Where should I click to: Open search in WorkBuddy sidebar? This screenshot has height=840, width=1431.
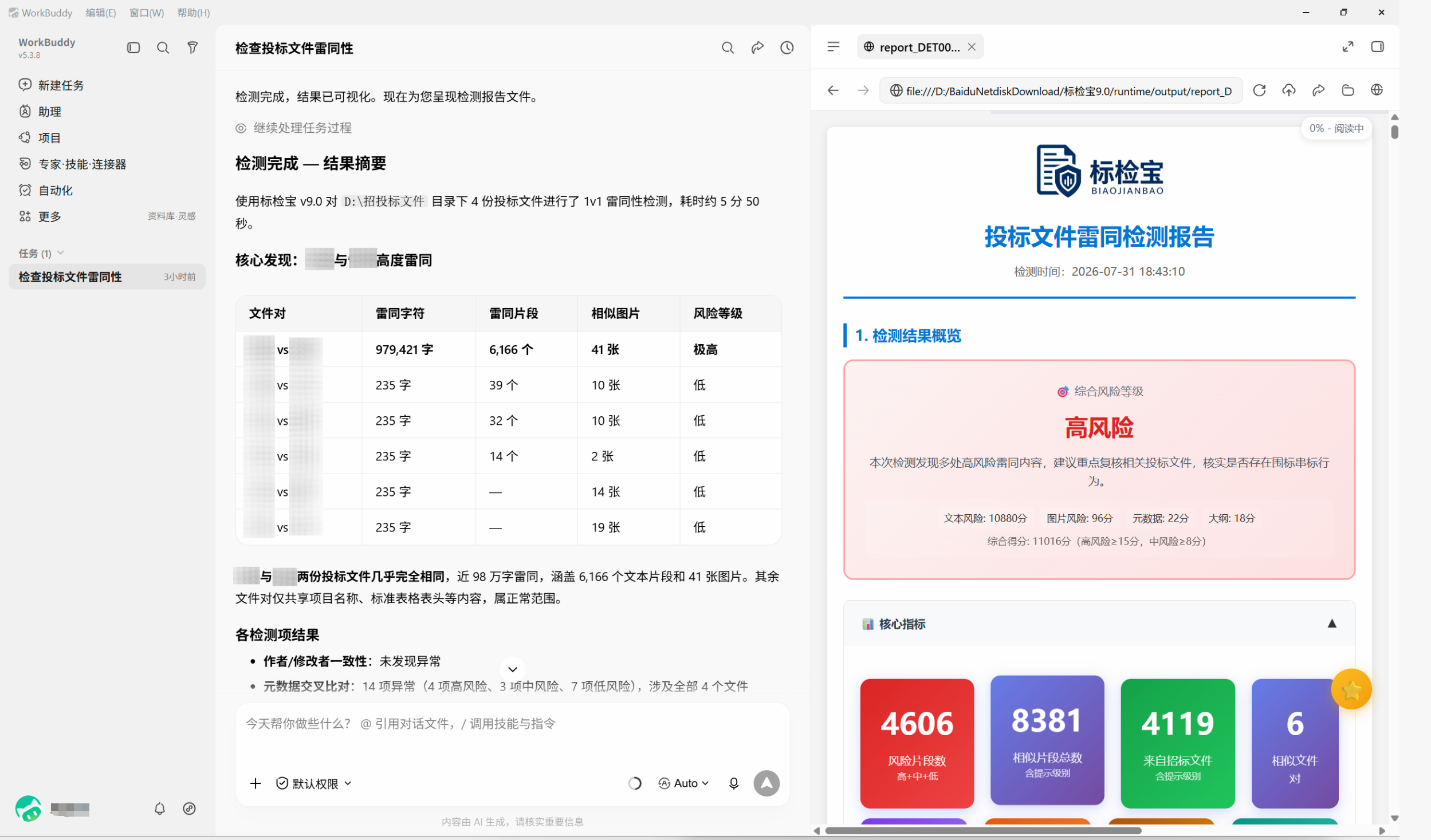click(x=163, y=48)
